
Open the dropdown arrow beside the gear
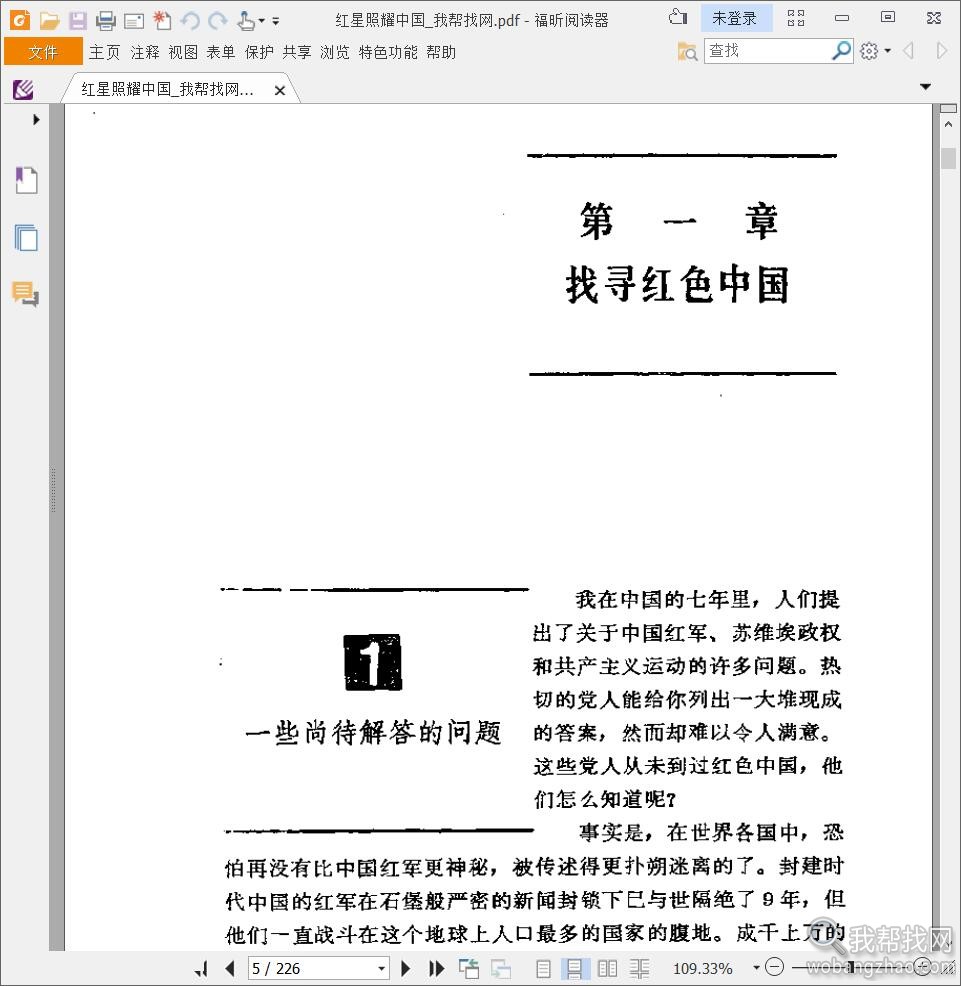click(x=887, y=50)
